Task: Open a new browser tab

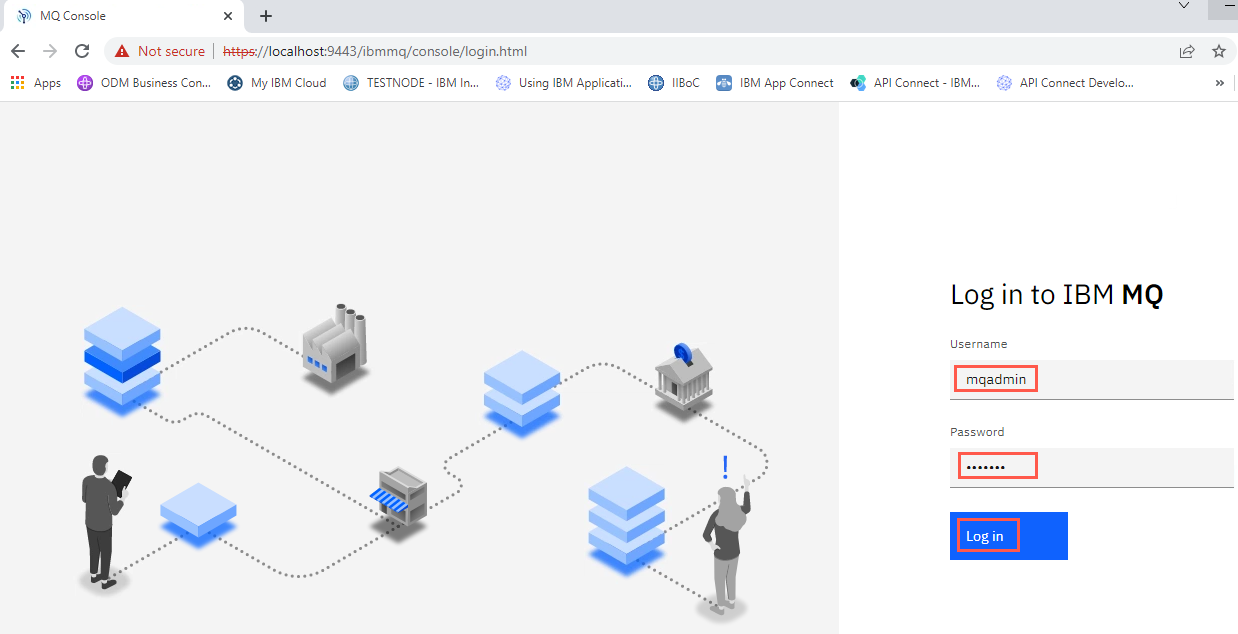Action: coord(266,16)
